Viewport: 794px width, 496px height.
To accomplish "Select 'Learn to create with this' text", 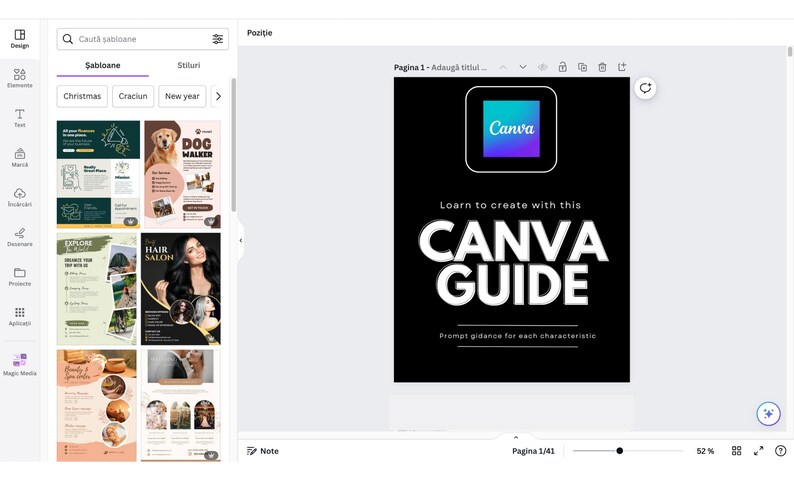I will click(x=510, y=205).
